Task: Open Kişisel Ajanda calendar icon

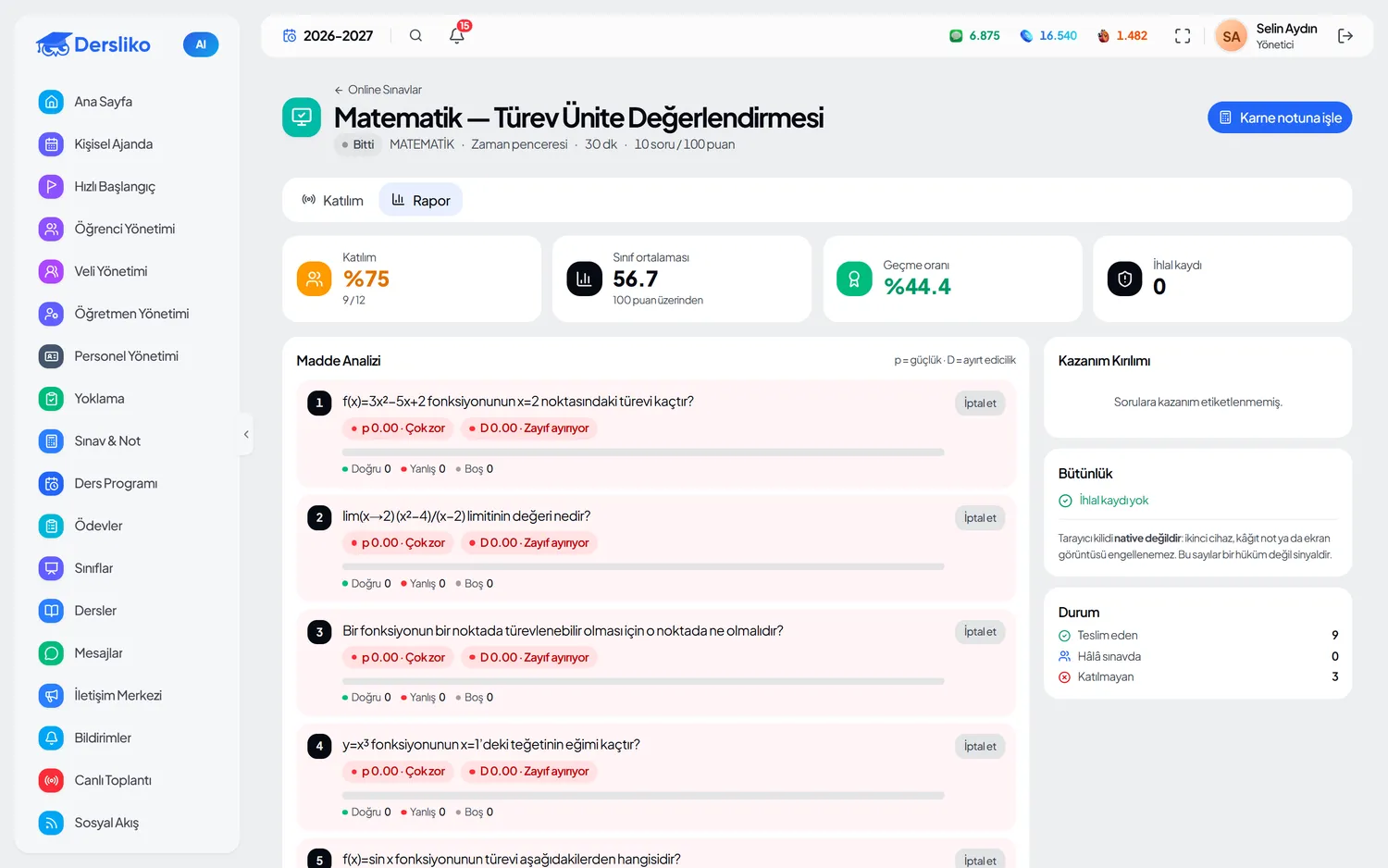Action: click(x=52, y=144)
